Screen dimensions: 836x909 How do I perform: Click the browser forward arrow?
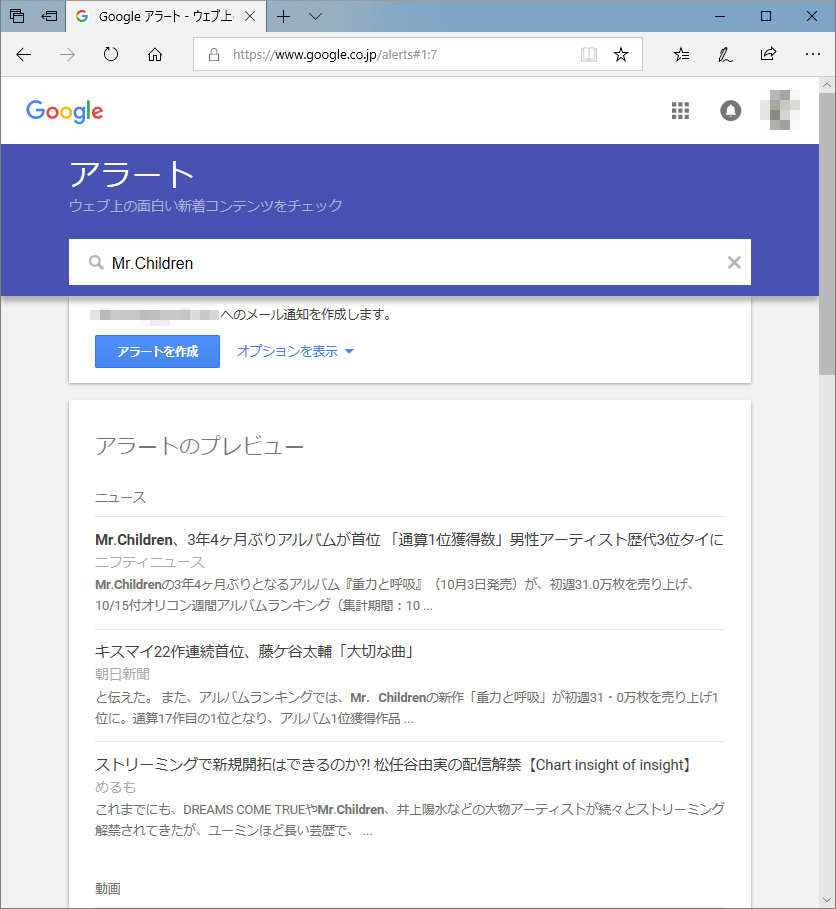67,54
